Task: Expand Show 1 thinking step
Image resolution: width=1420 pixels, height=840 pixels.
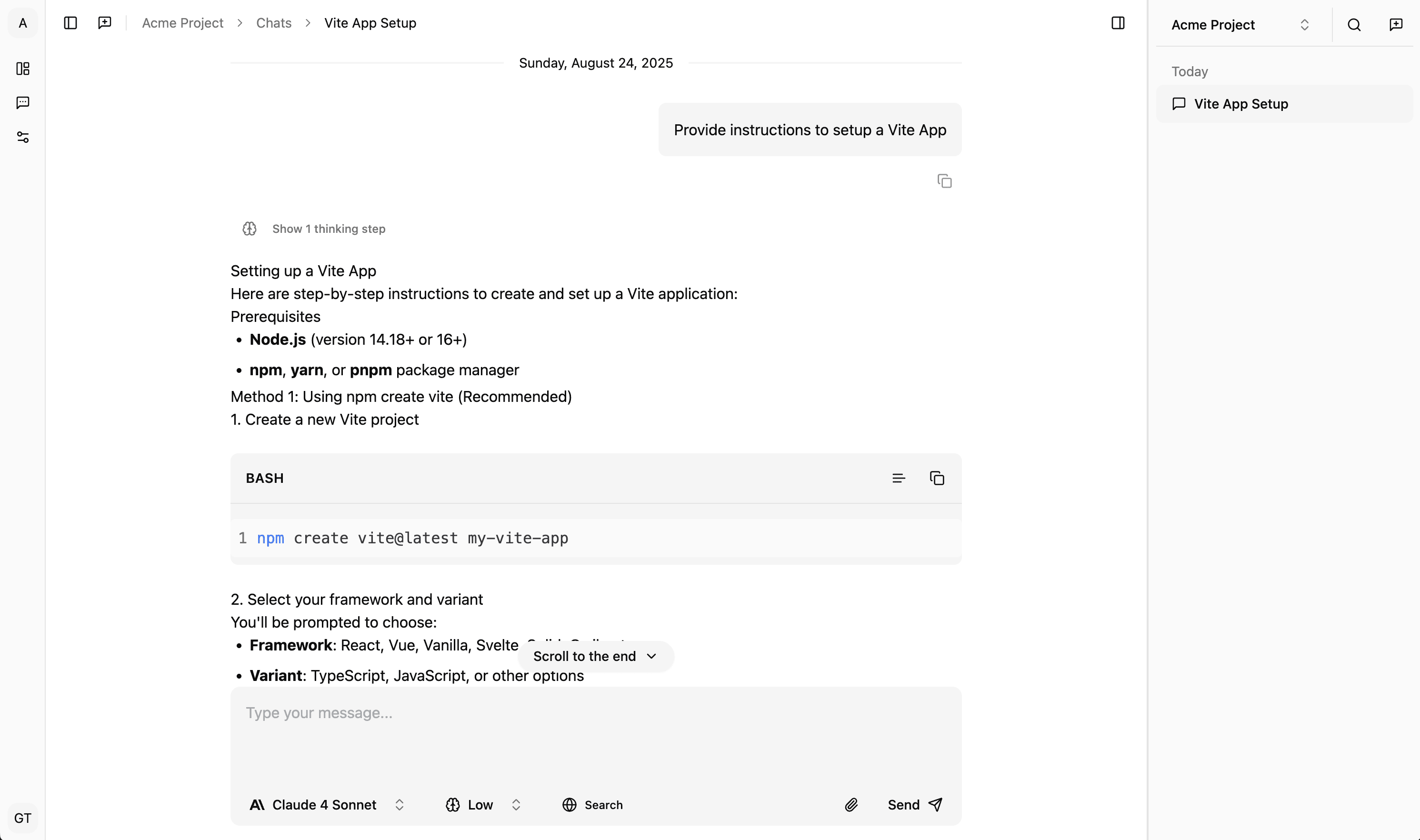Action: 328,229
